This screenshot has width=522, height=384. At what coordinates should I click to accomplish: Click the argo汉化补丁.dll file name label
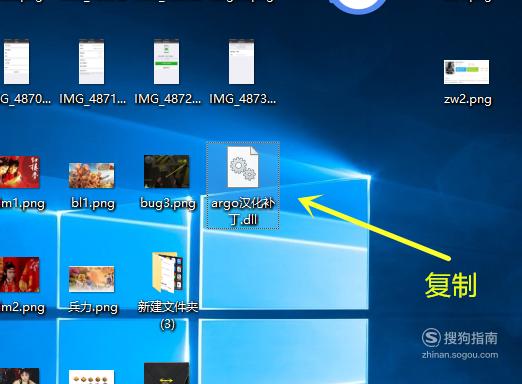[x=243, y=211]
